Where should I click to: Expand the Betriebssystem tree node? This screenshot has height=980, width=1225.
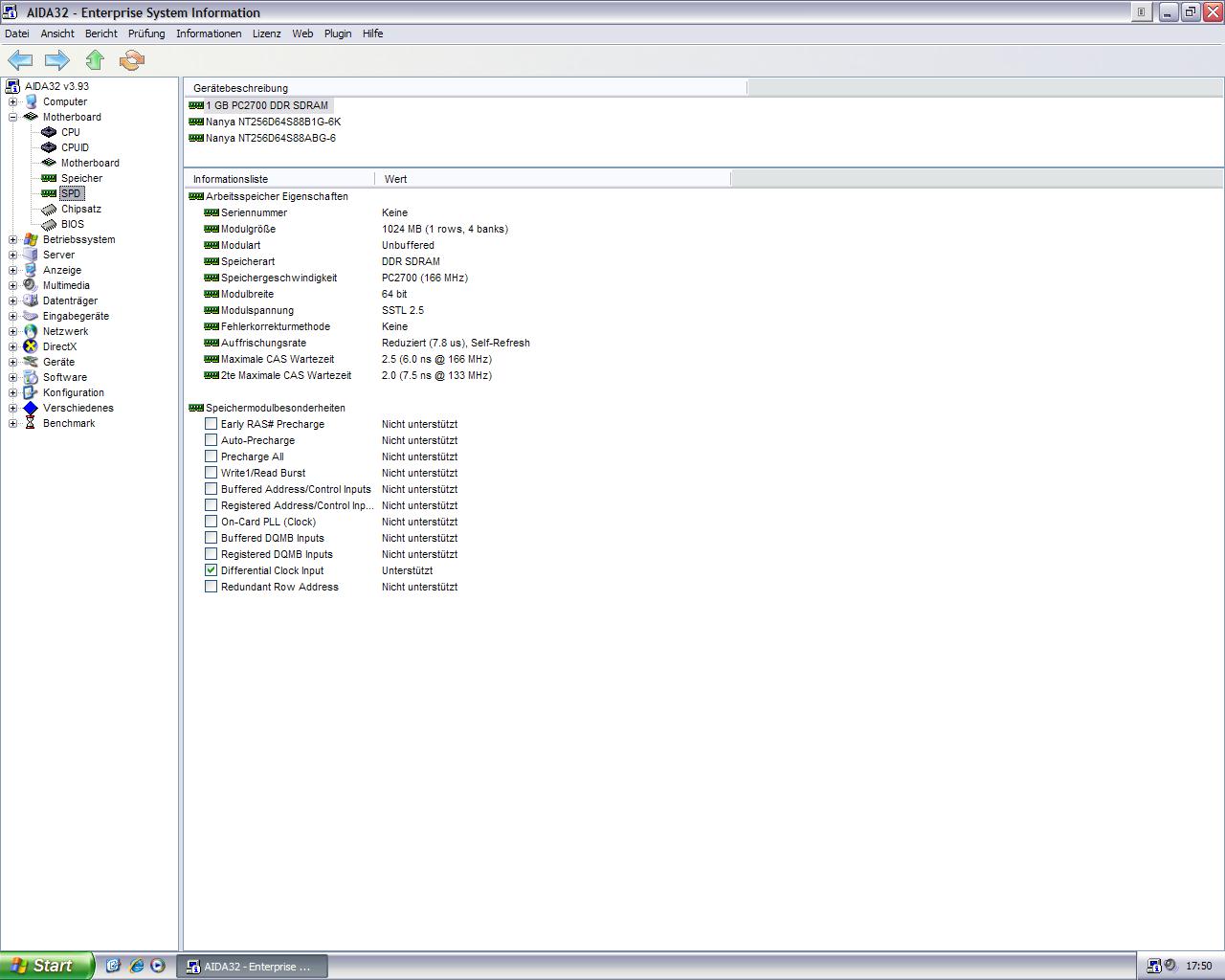click(13, 239)
